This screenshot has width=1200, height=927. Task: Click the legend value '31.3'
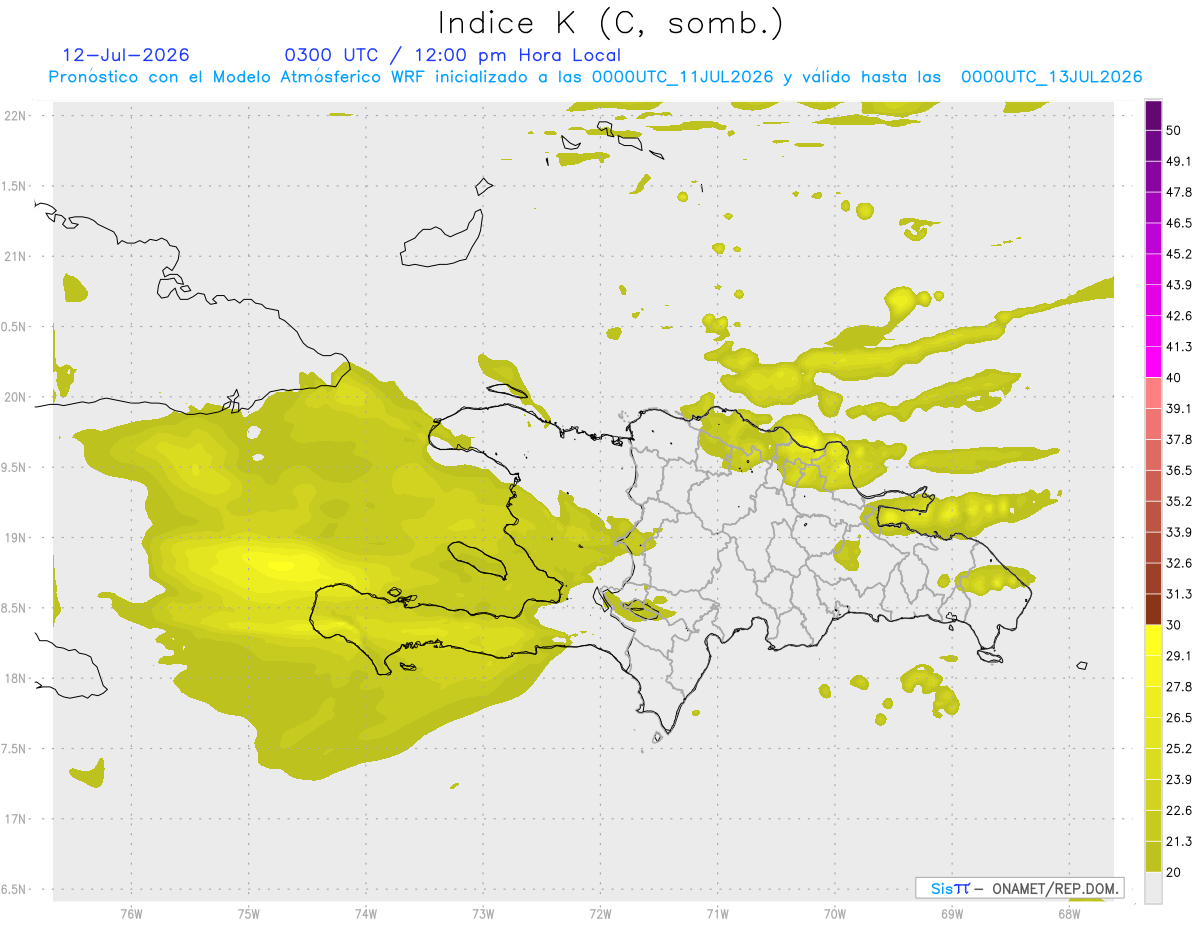[1179, 594]
